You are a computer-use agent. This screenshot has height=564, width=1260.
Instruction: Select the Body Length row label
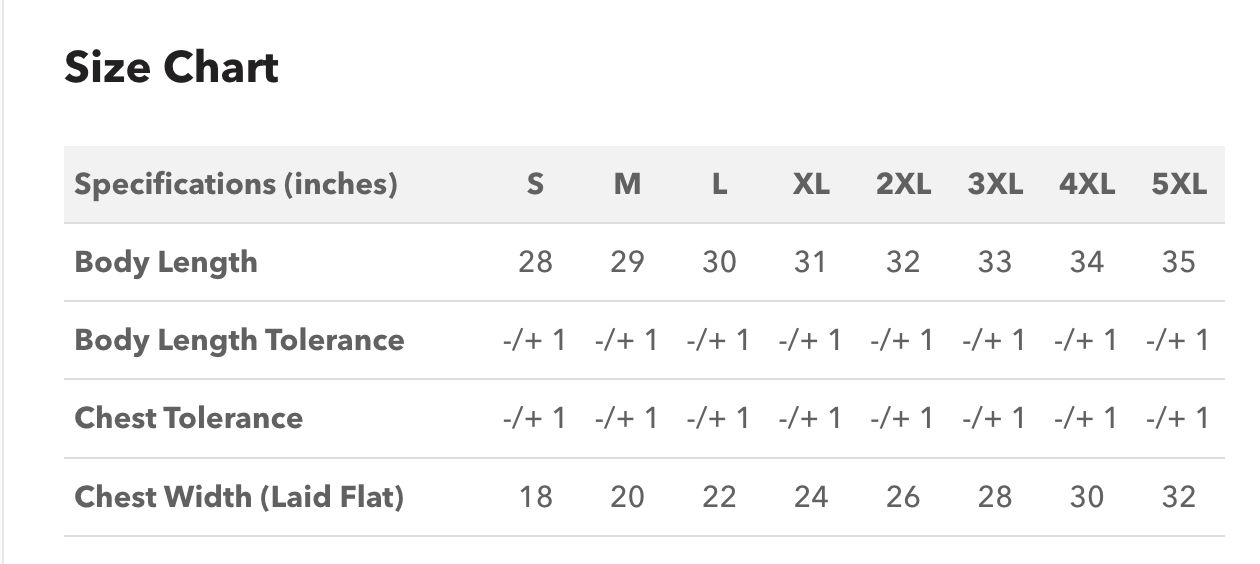click(166, 262)
